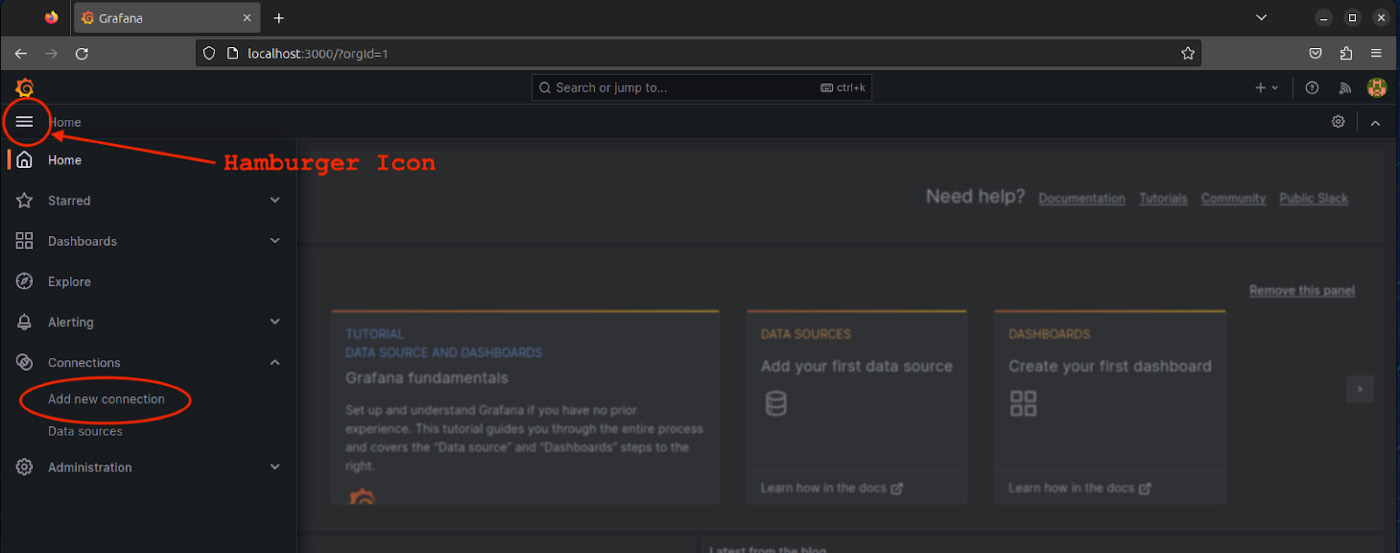This screenshot has width=1400, height=553.
Task: Click the Remove this panel link
Action: [x=1301, y=291]
